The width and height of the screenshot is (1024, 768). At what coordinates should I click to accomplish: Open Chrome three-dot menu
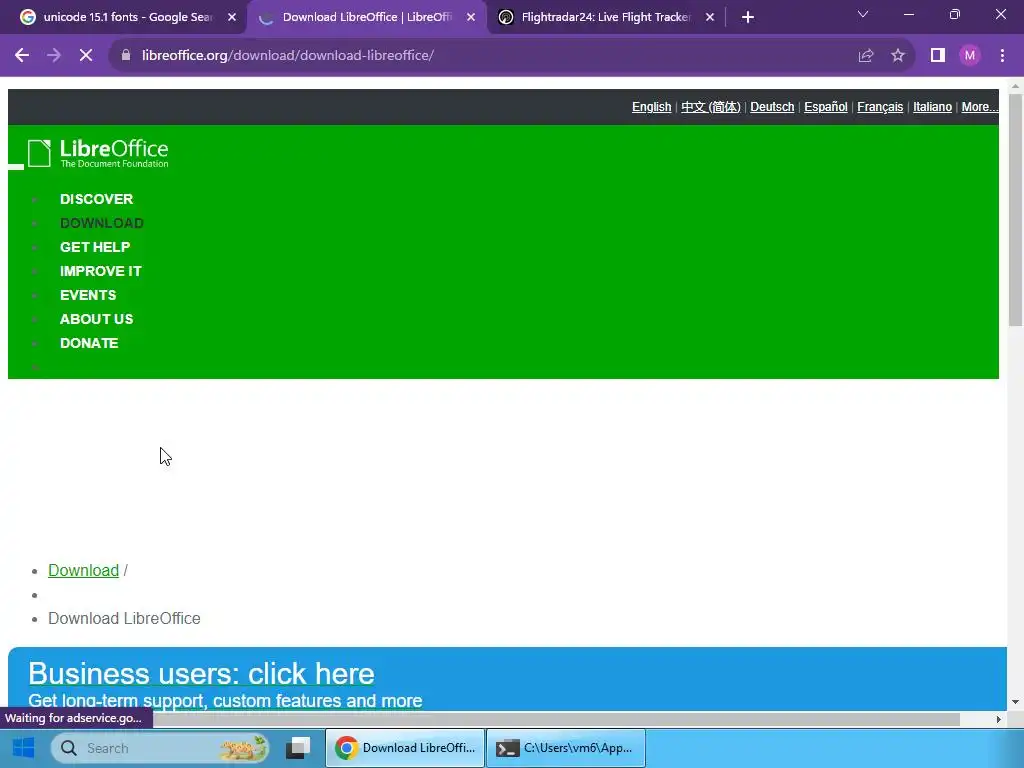(1002, 56)
